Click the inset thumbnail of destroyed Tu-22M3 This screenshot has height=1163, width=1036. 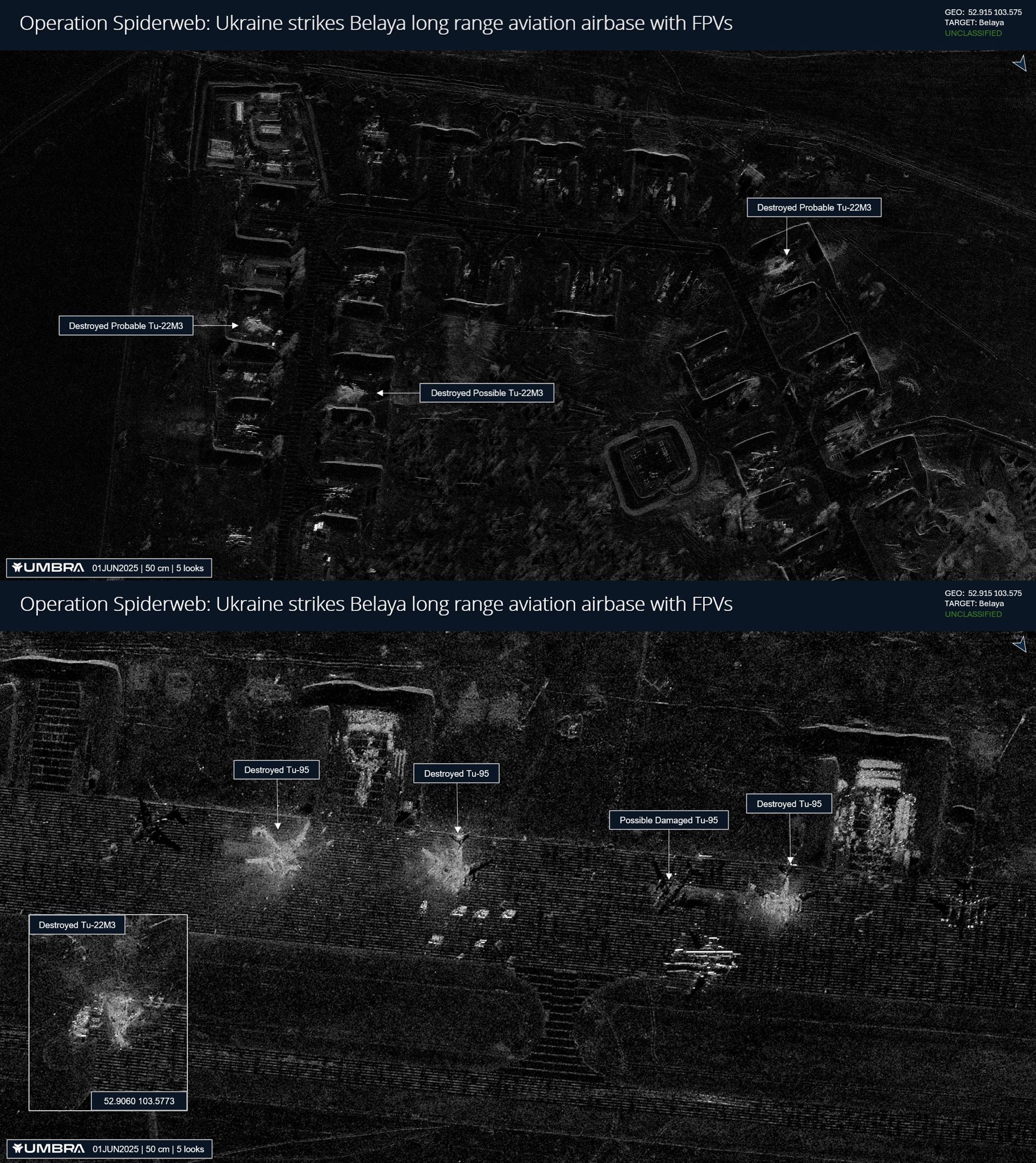pyautogui.click(x=108, y=1013)
